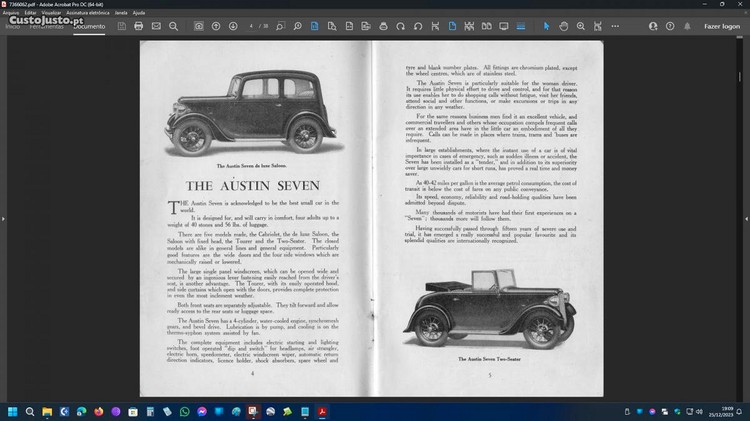
Task: Open the Arquivo menu
Action: click(x=11, y=13)
